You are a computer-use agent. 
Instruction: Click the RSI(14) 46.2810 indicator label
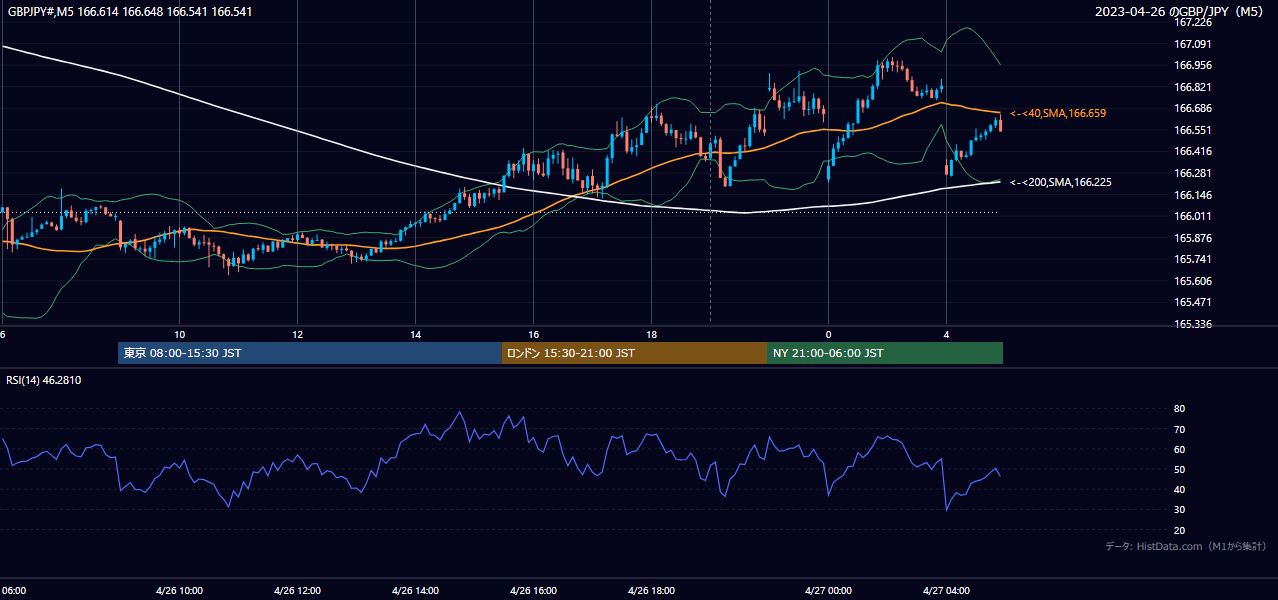point(44,380)
